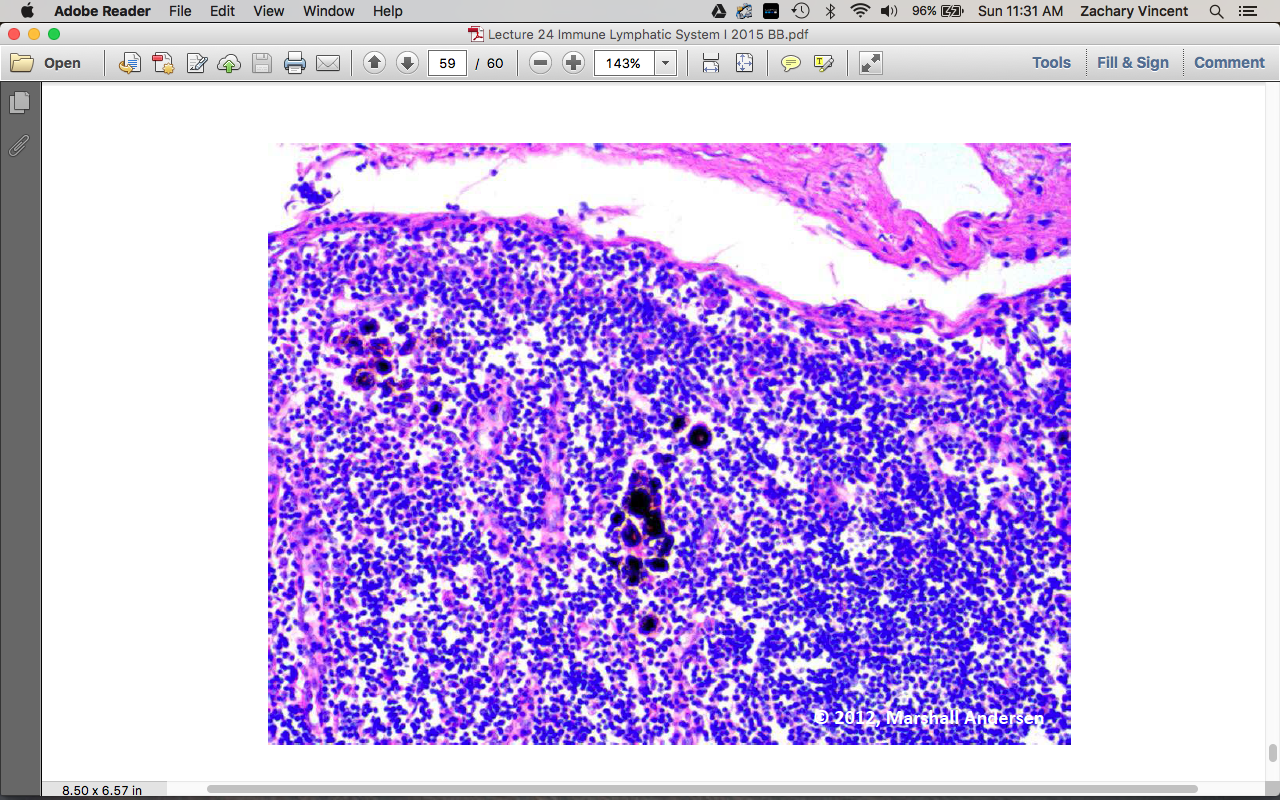Viewport: 1280px width, 800px height.
Task: Select the highlight text tool
Action: pos(823,63)
